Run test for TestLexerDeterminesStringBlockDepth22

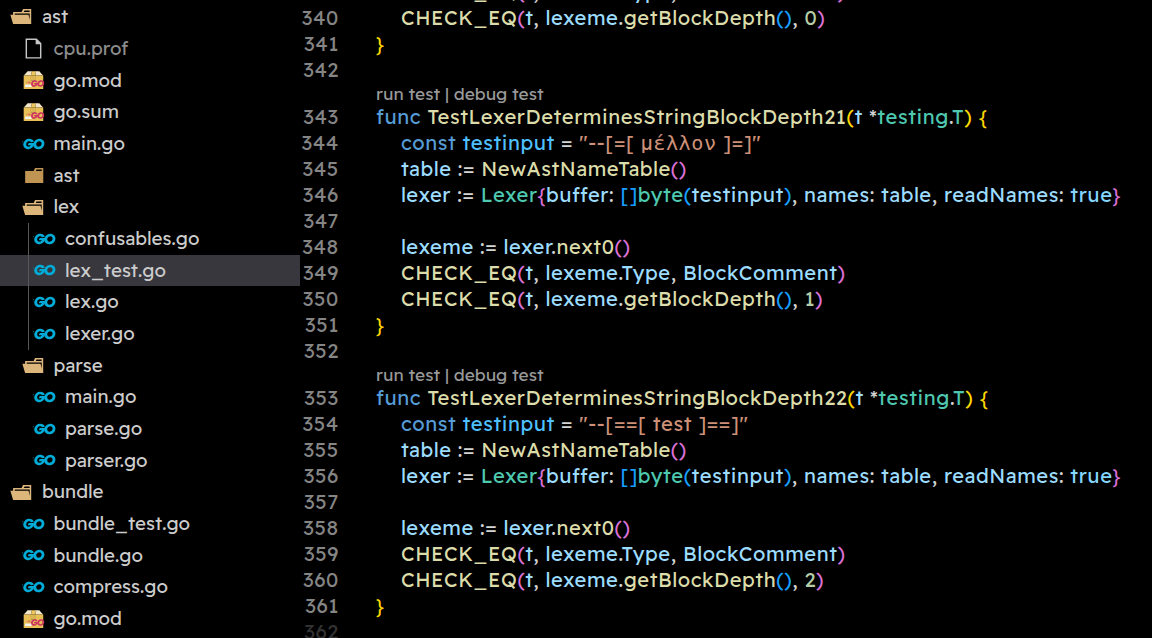tap(407, 375)
